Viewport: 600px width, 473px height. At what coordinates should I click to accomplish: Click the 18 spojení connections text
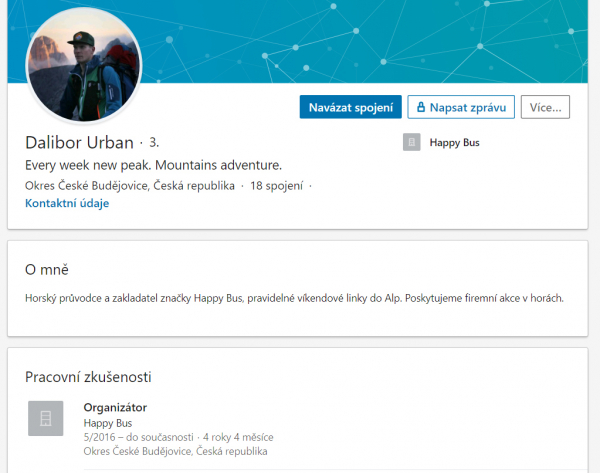coord(276,186)
